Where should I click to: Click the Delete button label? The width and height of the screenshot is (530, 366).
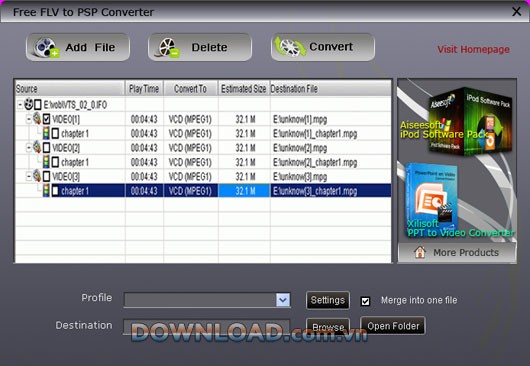coord(209,47)
